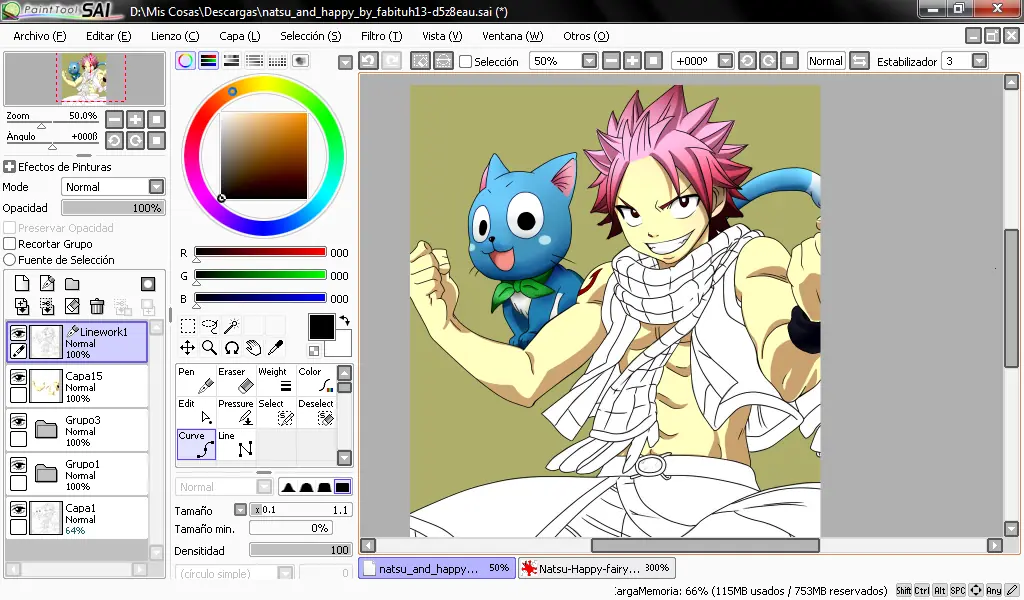Viewport: 1024px width, 600px height.
Task: Select the magic wand tool
Action: click(x=232, y=326)
